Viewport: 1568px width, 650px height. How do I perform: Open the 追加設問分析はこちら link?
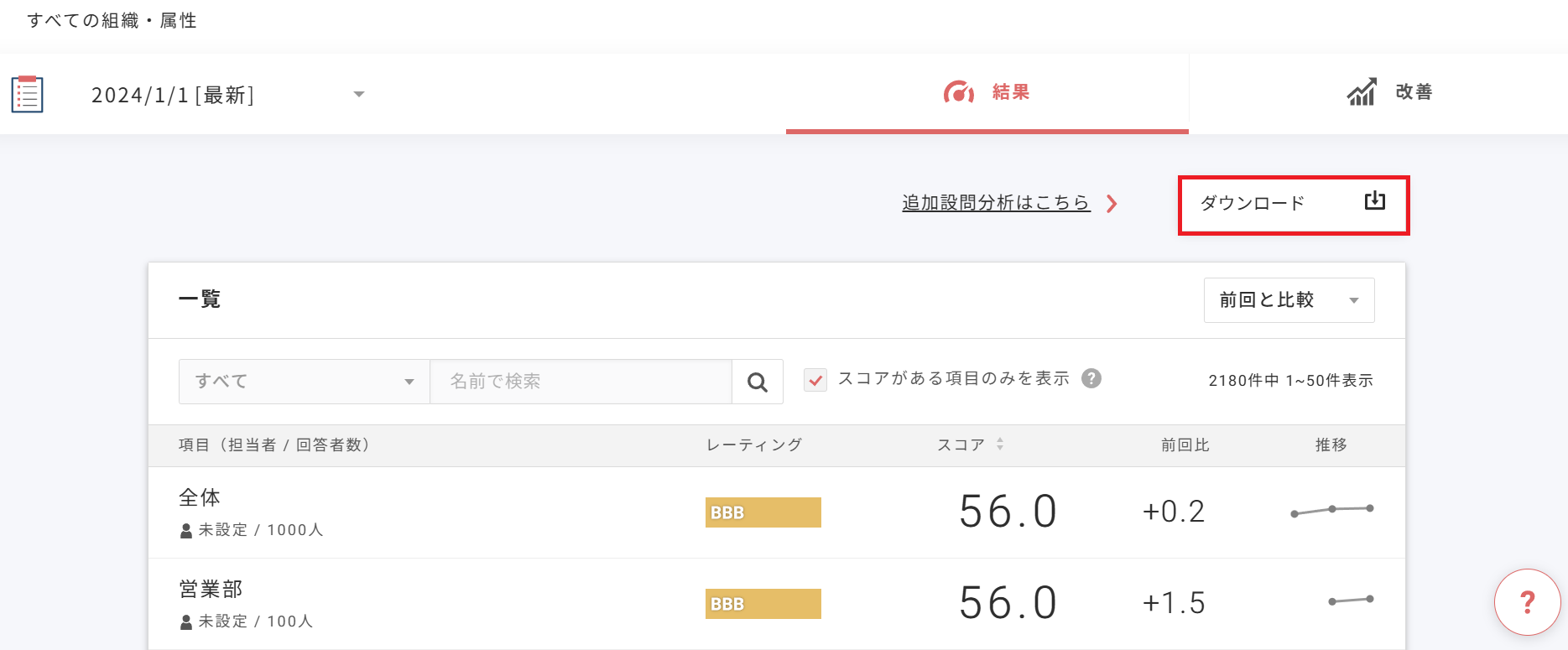pos(994,202)
